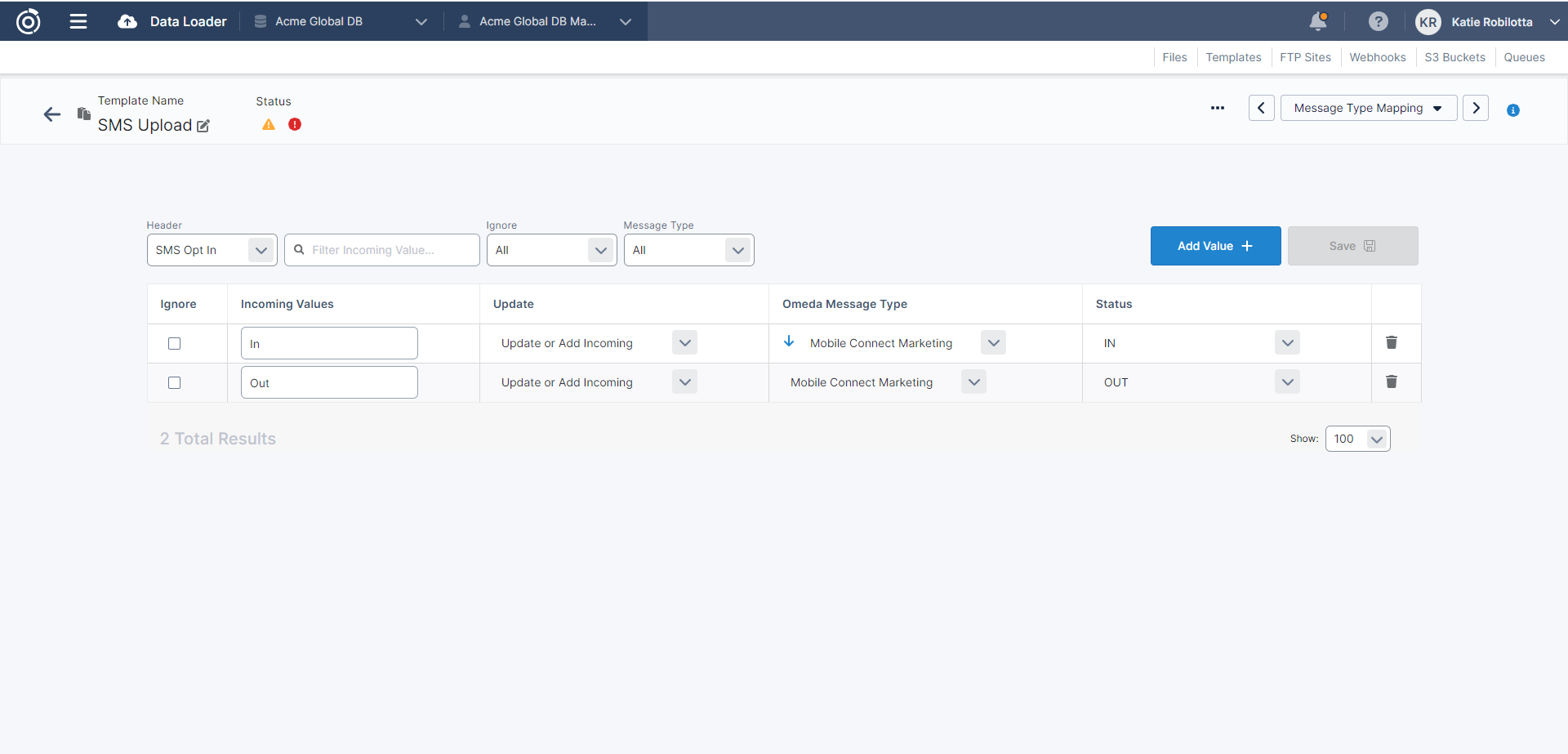
Task: Check the Ignore box for 'Out' row
Action: coord(174,382)
